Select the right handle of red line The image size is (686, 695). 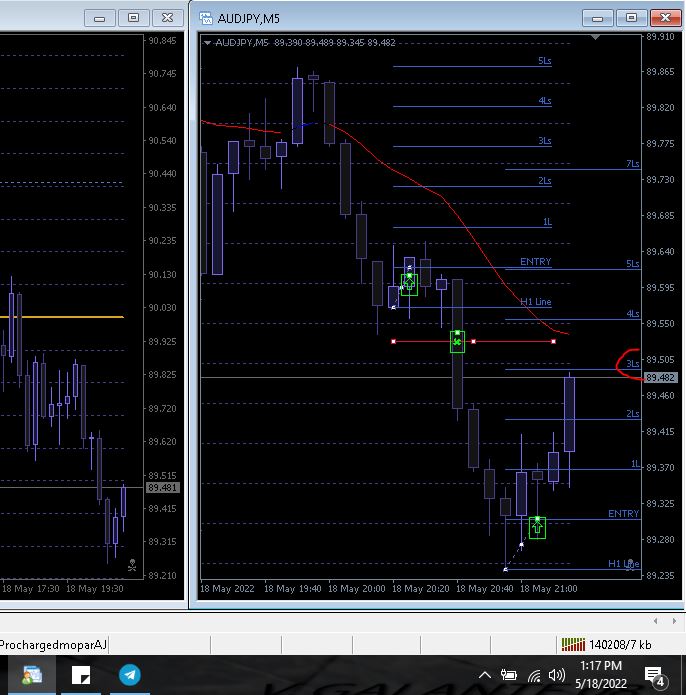click(553, 341)
